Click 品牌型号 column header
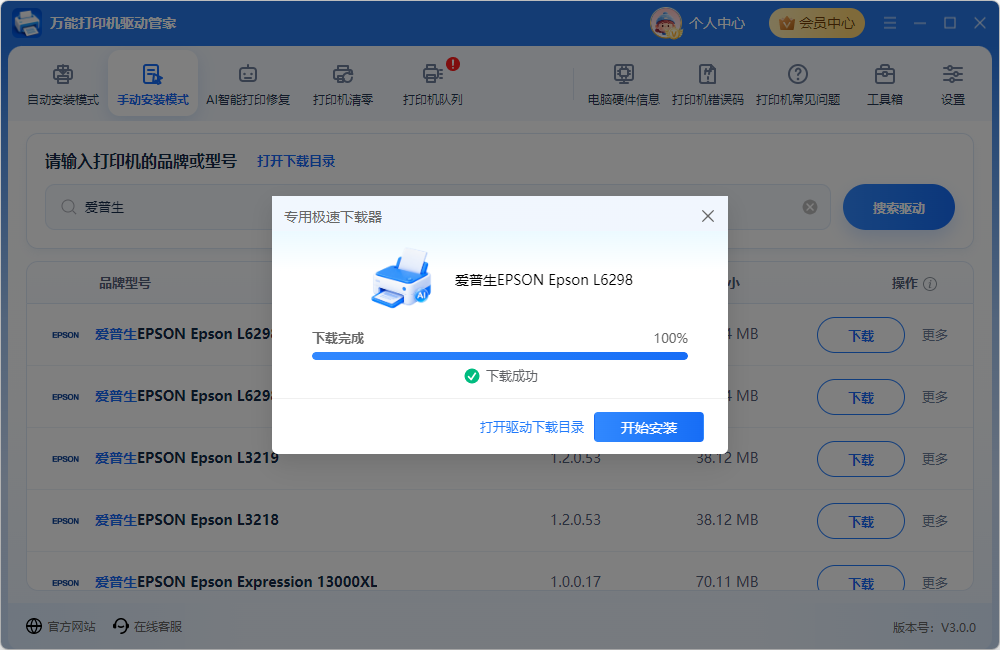Screen dimensions: 1000x650 point(125,283)
